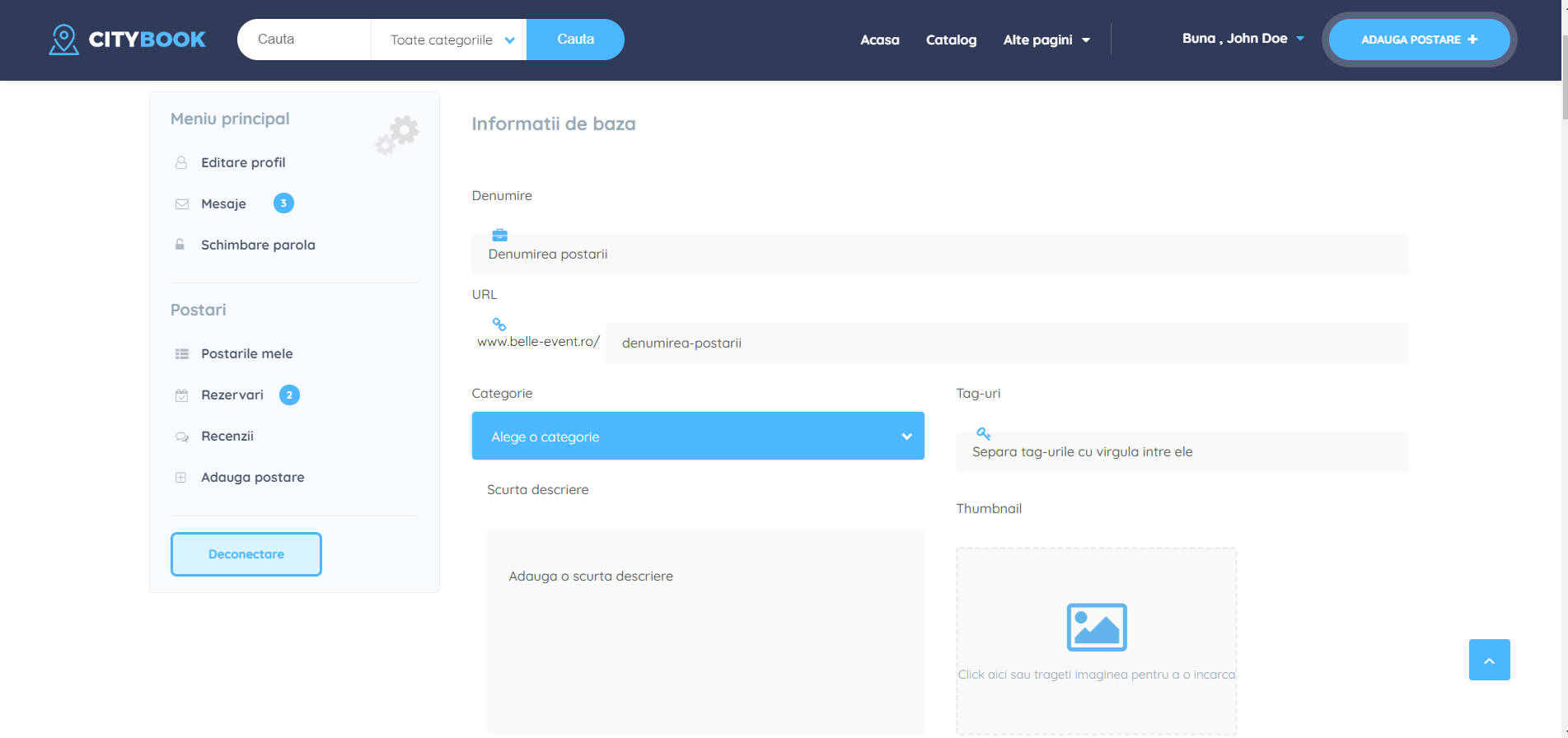Screen dimensions: 1568x738
Task: Click the calendar icon beside Rezervari
Action: click(182, 395)
